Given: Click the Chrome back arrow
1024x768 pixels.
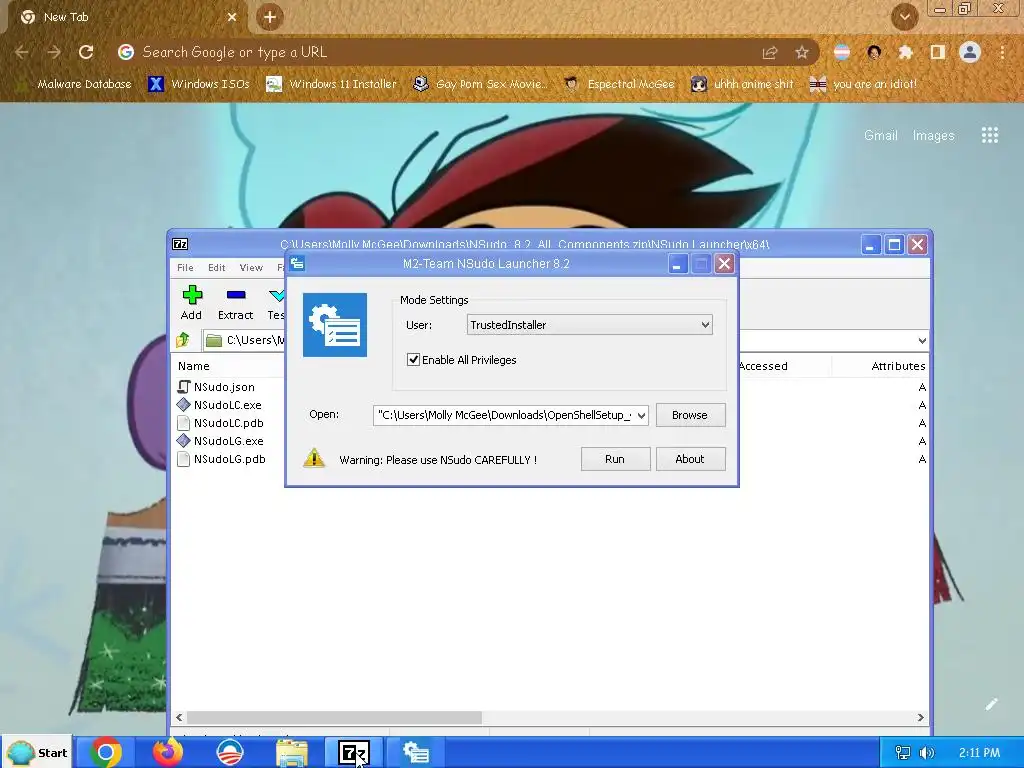Looking at the screenshot, I should tap(22, 52).
